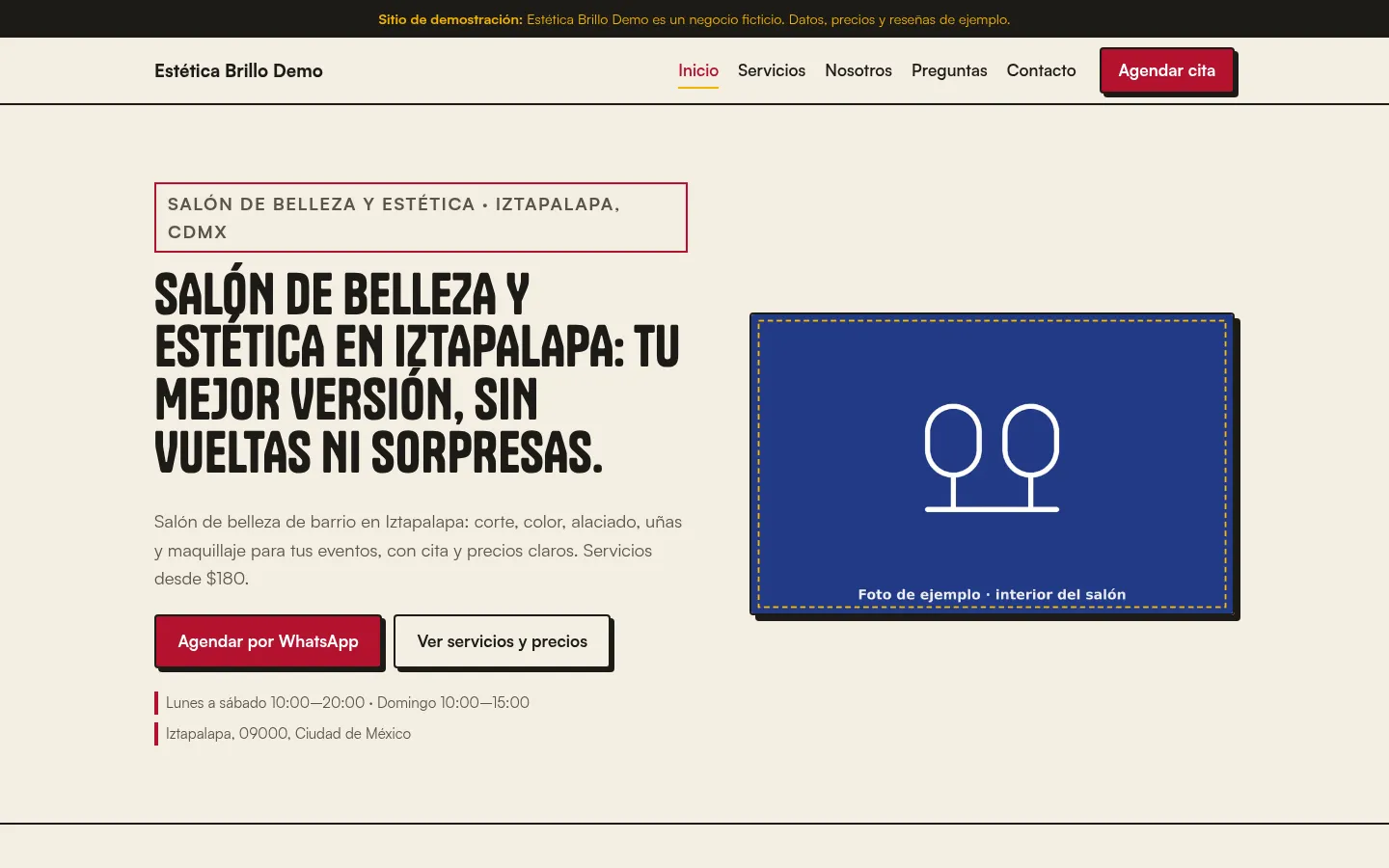Open Ver servicios y precios
Image resolution: width=1389 pixels, height=868 pixels.
[503, 641]
